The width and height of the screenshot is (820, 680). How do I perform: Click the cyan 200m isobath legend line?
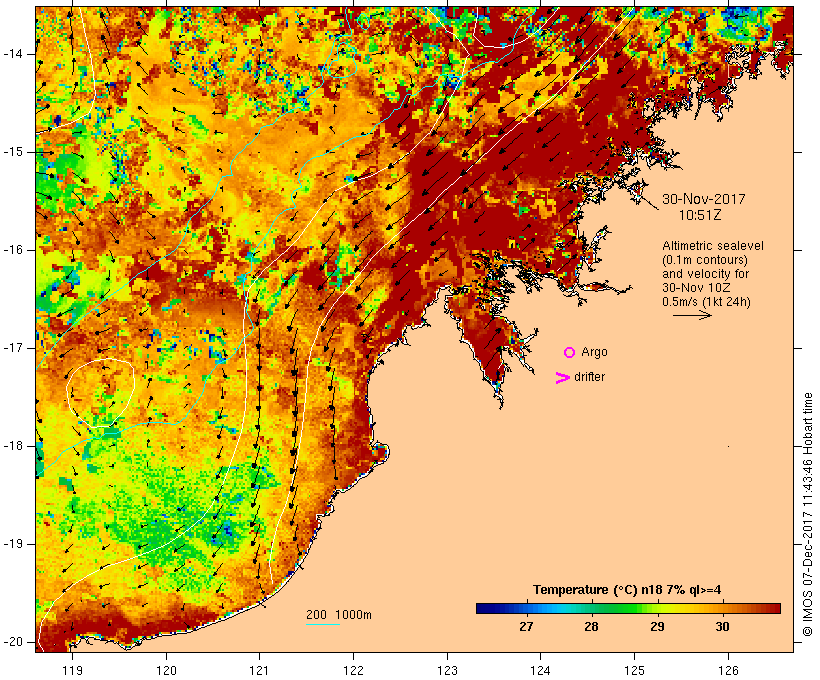[323, 624]
